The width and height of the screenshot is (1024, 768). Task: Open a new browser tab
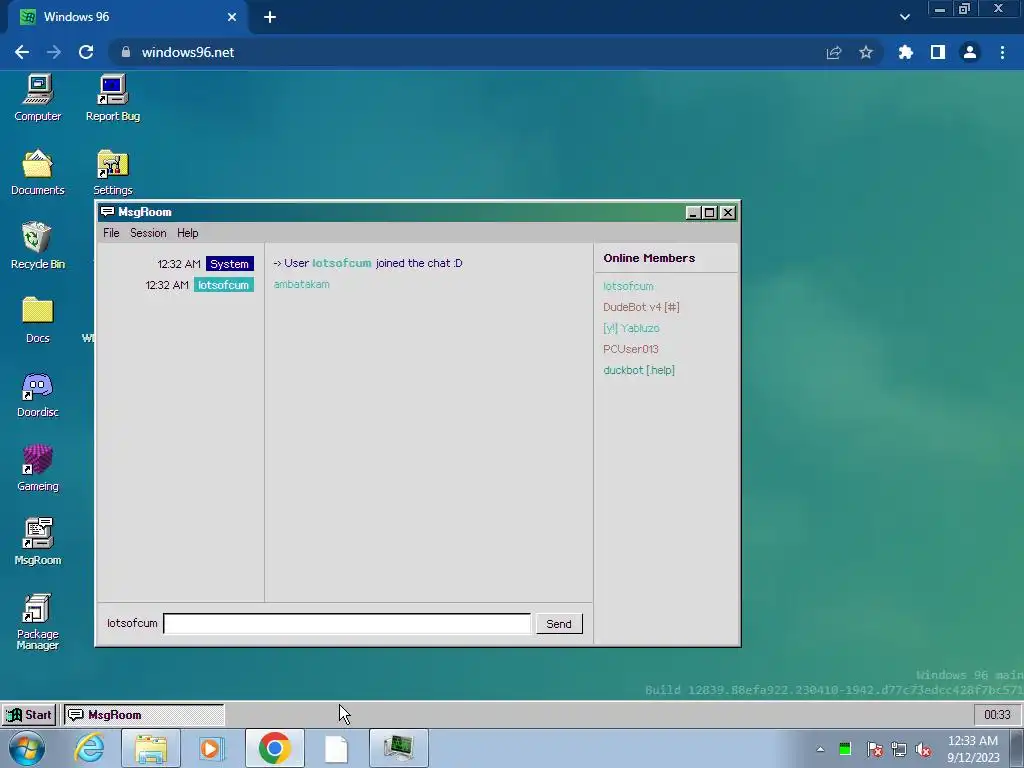(270, 17)
